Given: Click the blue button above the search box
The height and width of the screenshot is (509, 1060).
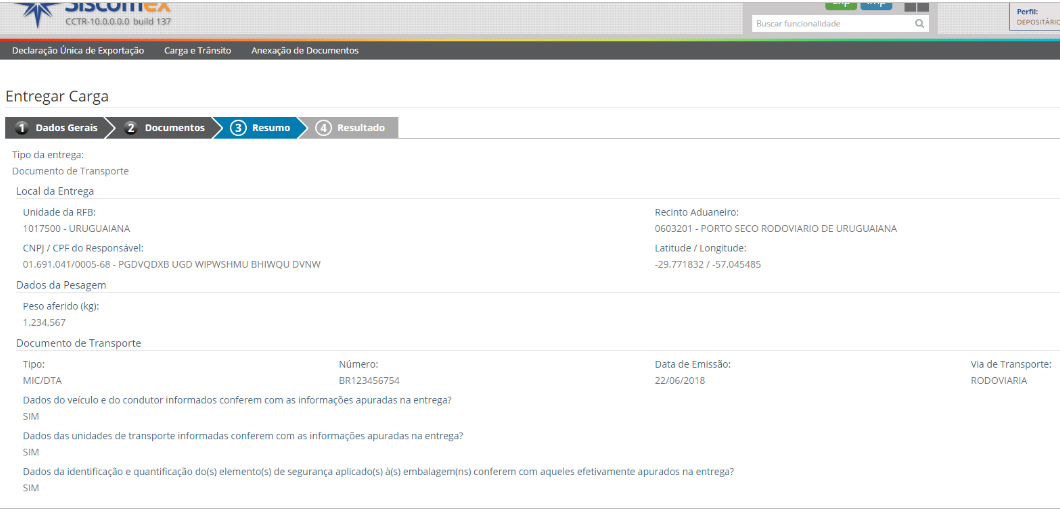Looking at the screenshot, I should (876, 4).
